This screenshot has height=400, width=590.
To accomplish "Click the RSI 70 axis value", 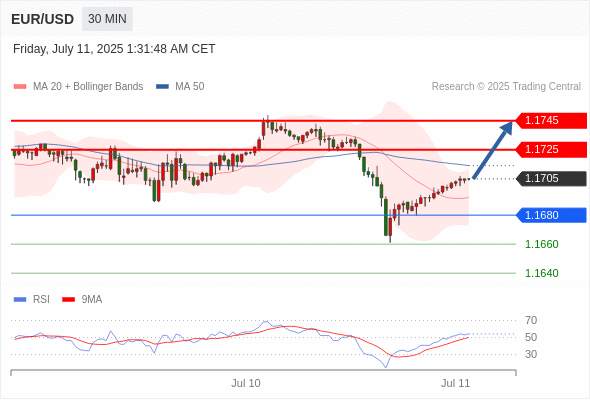I will pos(531,321).
